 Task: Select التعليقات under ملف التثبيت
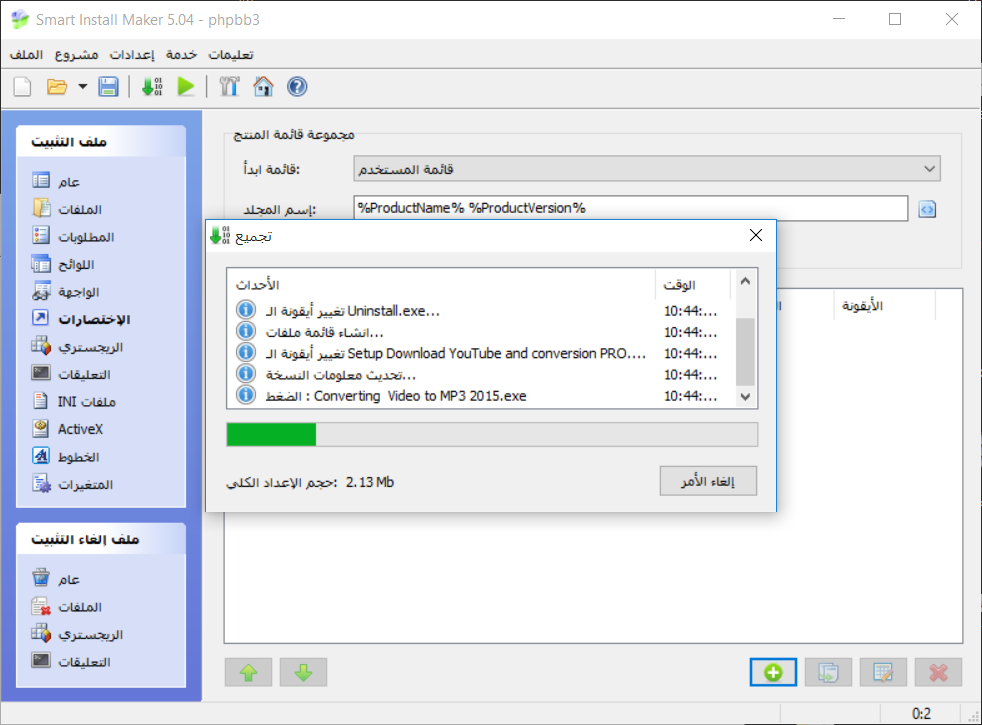point(71,374)
